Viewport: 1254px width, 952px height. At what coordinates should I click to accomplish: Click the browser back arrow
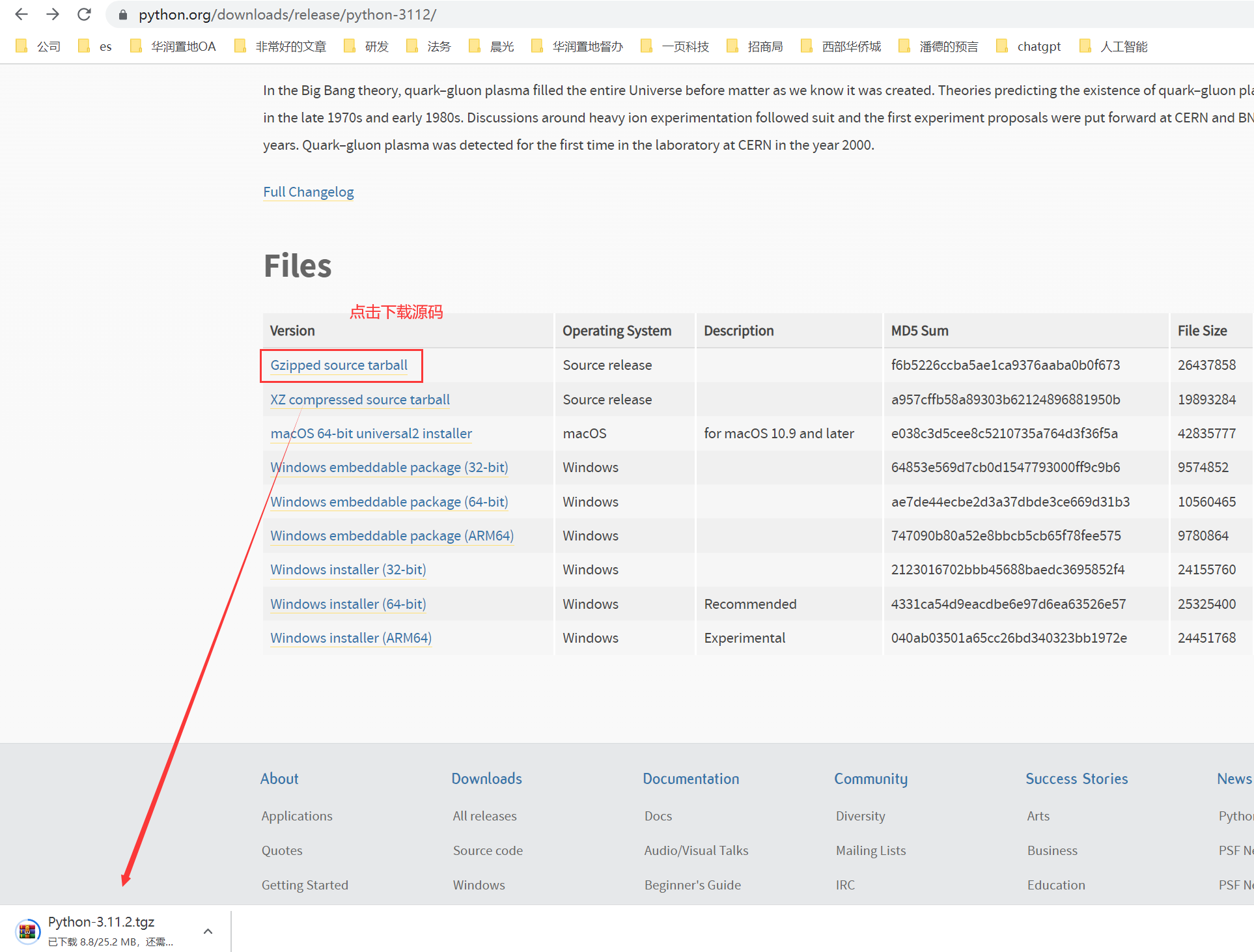(21, 14)
